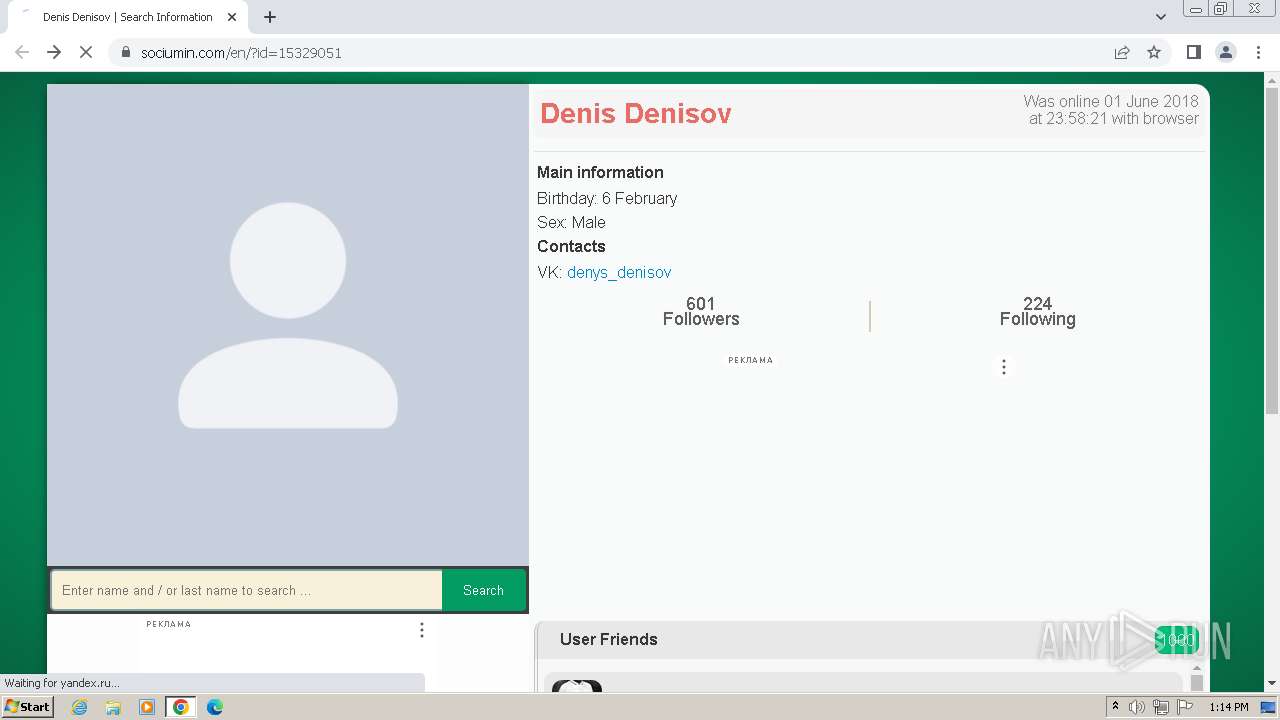This screenshot has width=1280, height=720.
Task: Click Chrome icon in taskbar
Action: point(181,707)
